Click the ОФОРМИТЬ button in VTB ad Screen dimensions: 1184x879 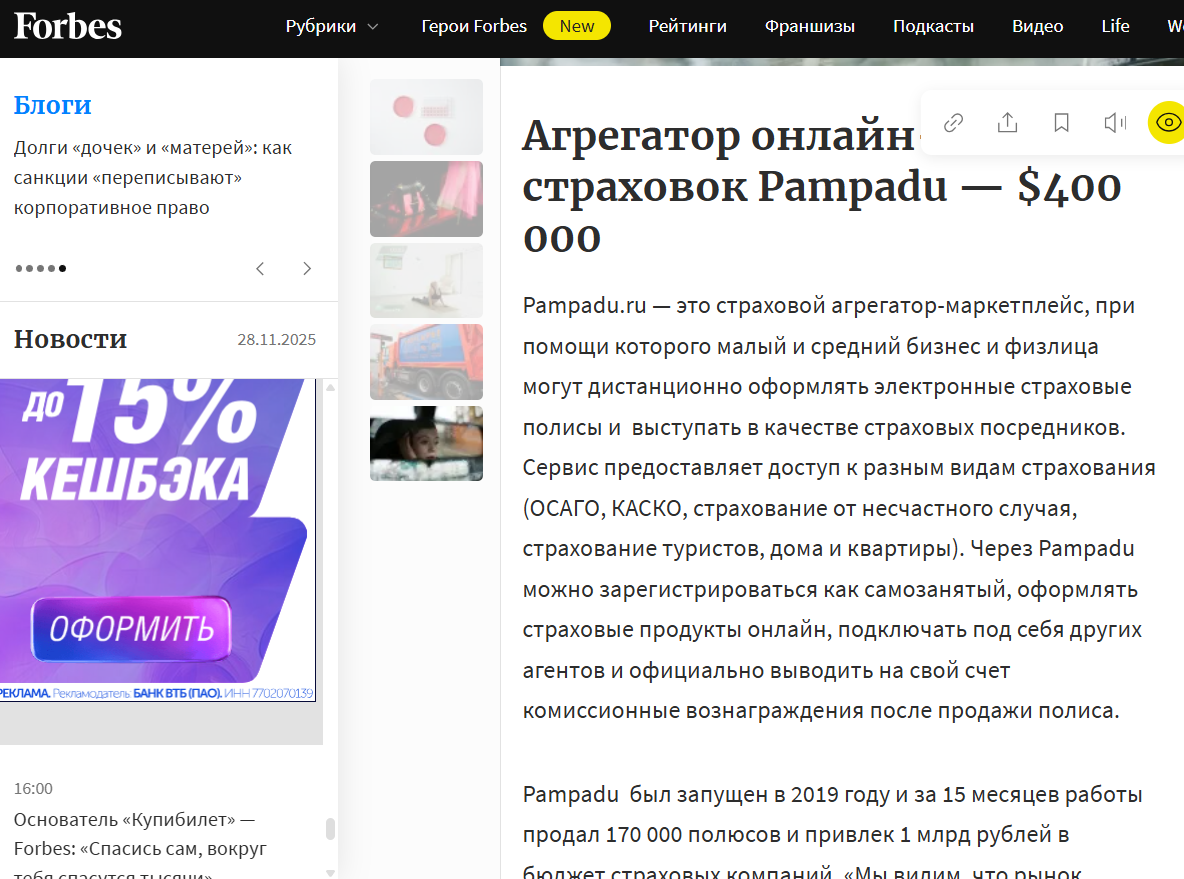pyautogui.click(x=131, y=629)
